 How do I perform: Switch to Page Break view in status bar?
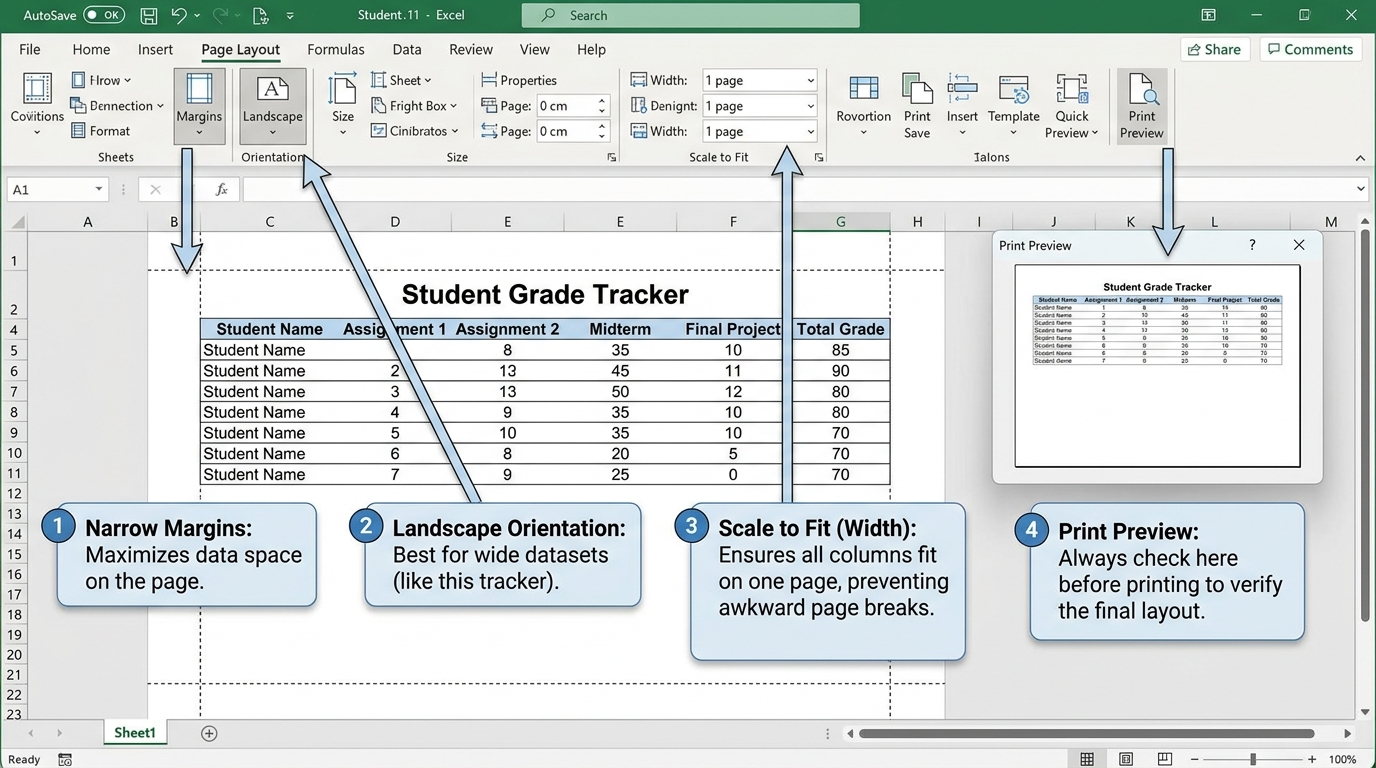click(x=1163, y=759)
